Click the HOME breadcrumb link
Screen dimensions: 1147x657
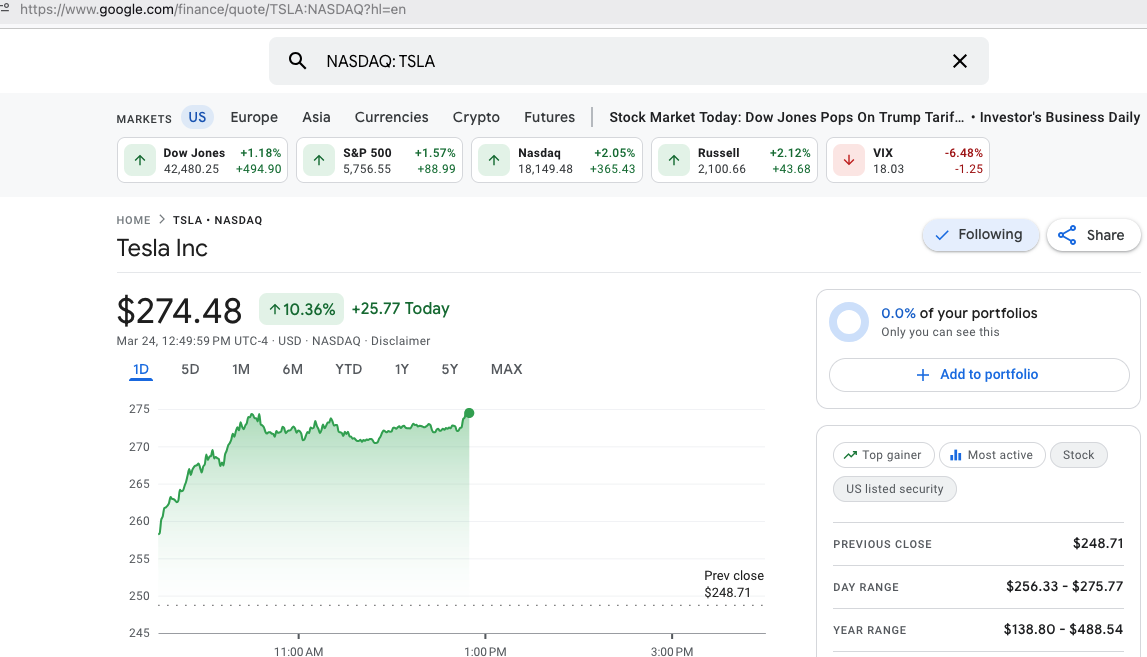coord(133,220)
